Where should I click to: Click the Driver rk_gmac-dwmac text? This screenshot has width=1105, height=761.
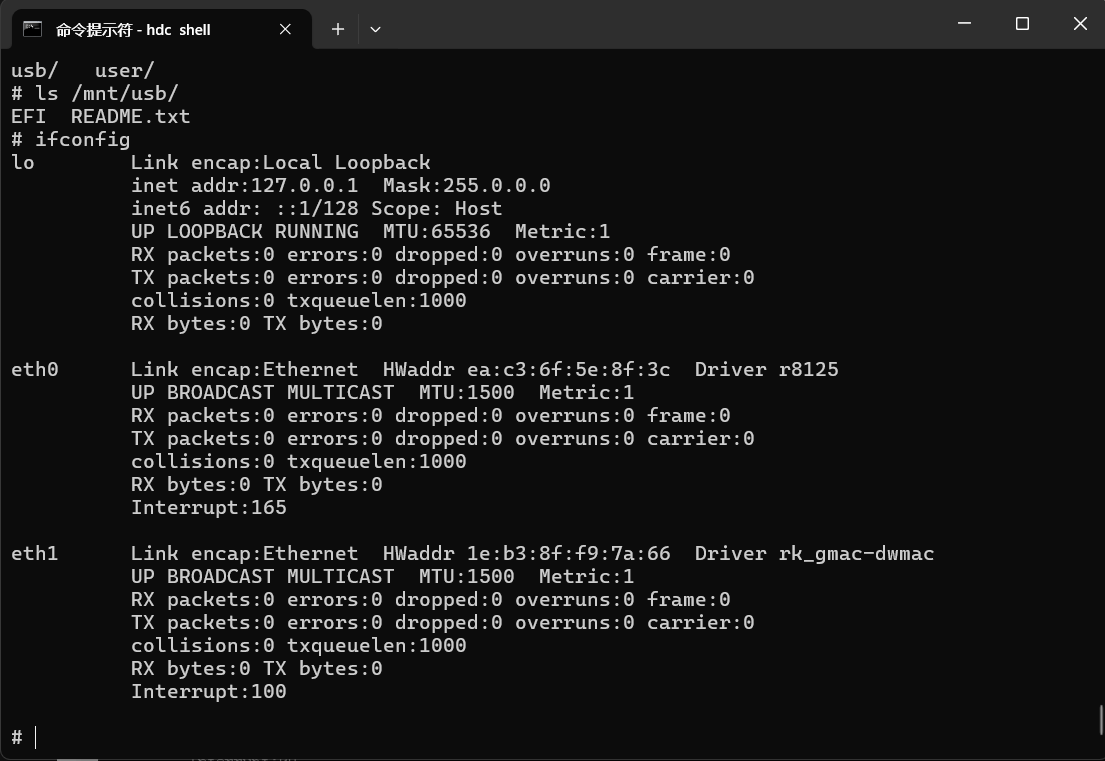[x=814, y=554]
